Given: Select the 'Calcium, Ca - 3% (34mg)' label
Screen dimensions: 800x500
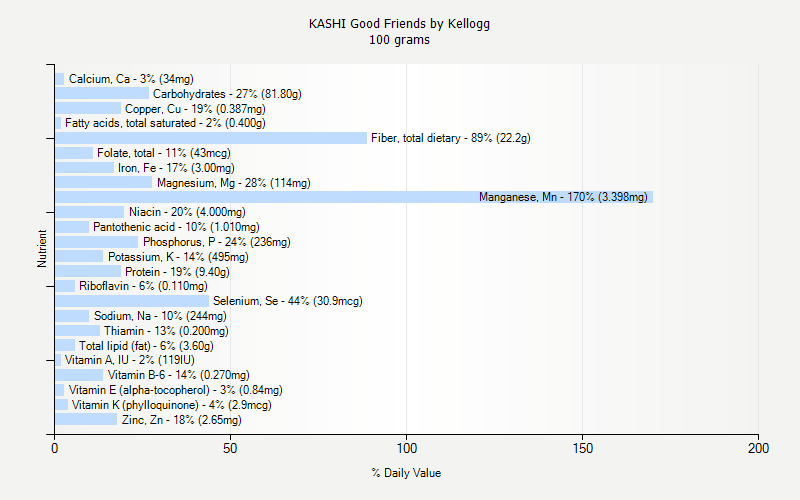Looking at the screenshot, I should pos(131,79).
